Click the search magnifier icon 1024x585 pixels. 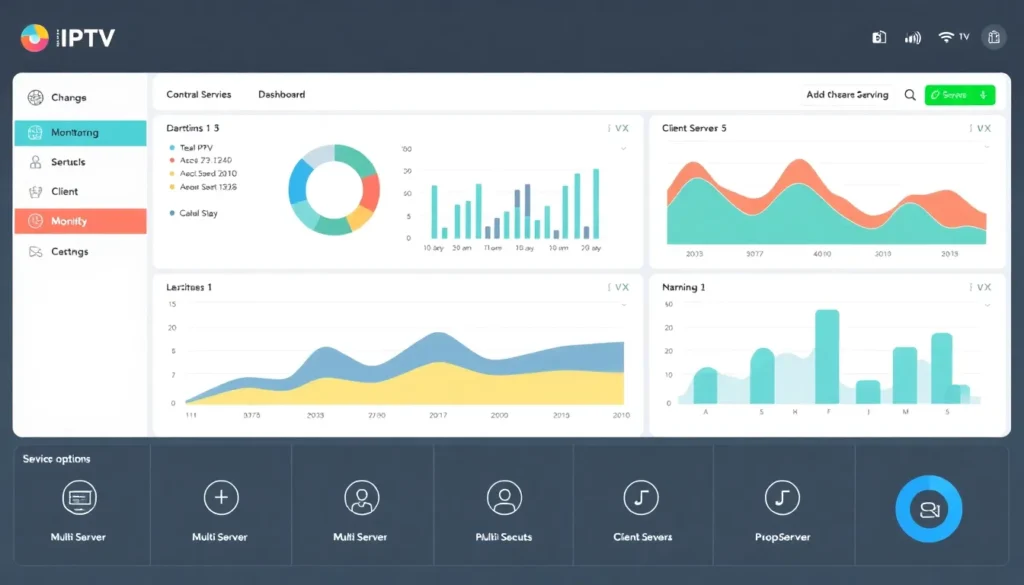pyautogui.click(x=910, y=95)
